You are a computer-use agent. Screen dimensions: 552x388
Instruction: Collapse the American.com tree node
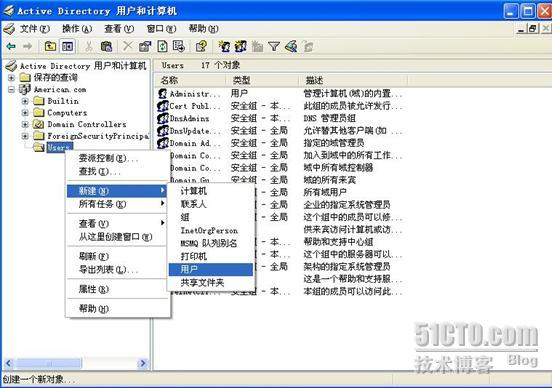pyautogui.click(x=11, y=89)
